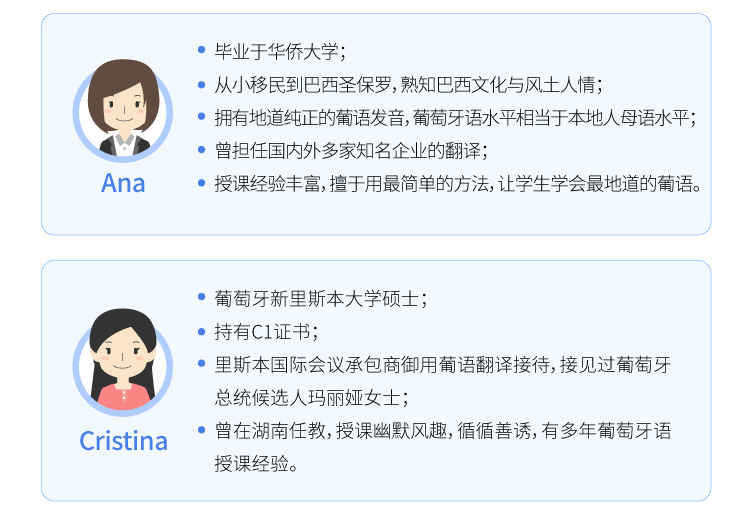Click bullet dot beside 持有C1证书
This screenshot has height=512, width=750.
(x=201, y=331)
